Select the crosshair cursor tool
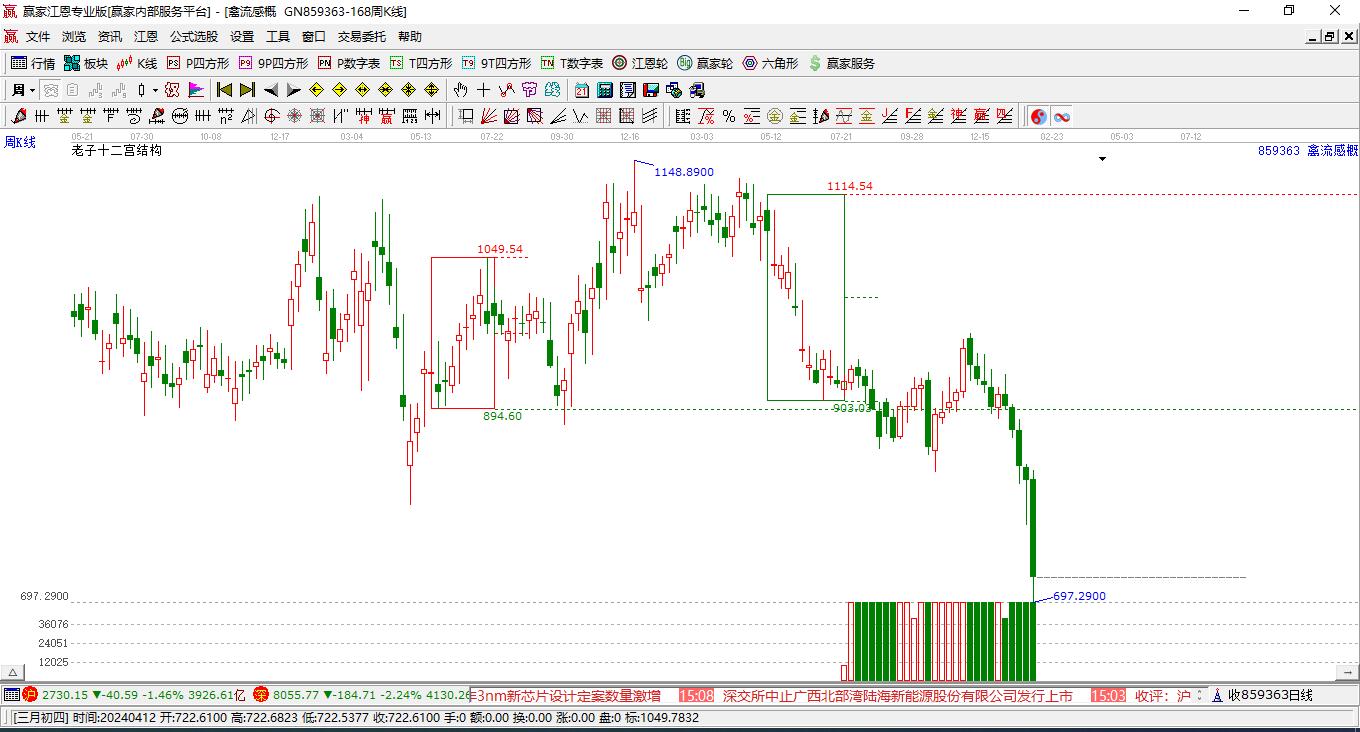1360x732 pixels. [x=484, y=90]
